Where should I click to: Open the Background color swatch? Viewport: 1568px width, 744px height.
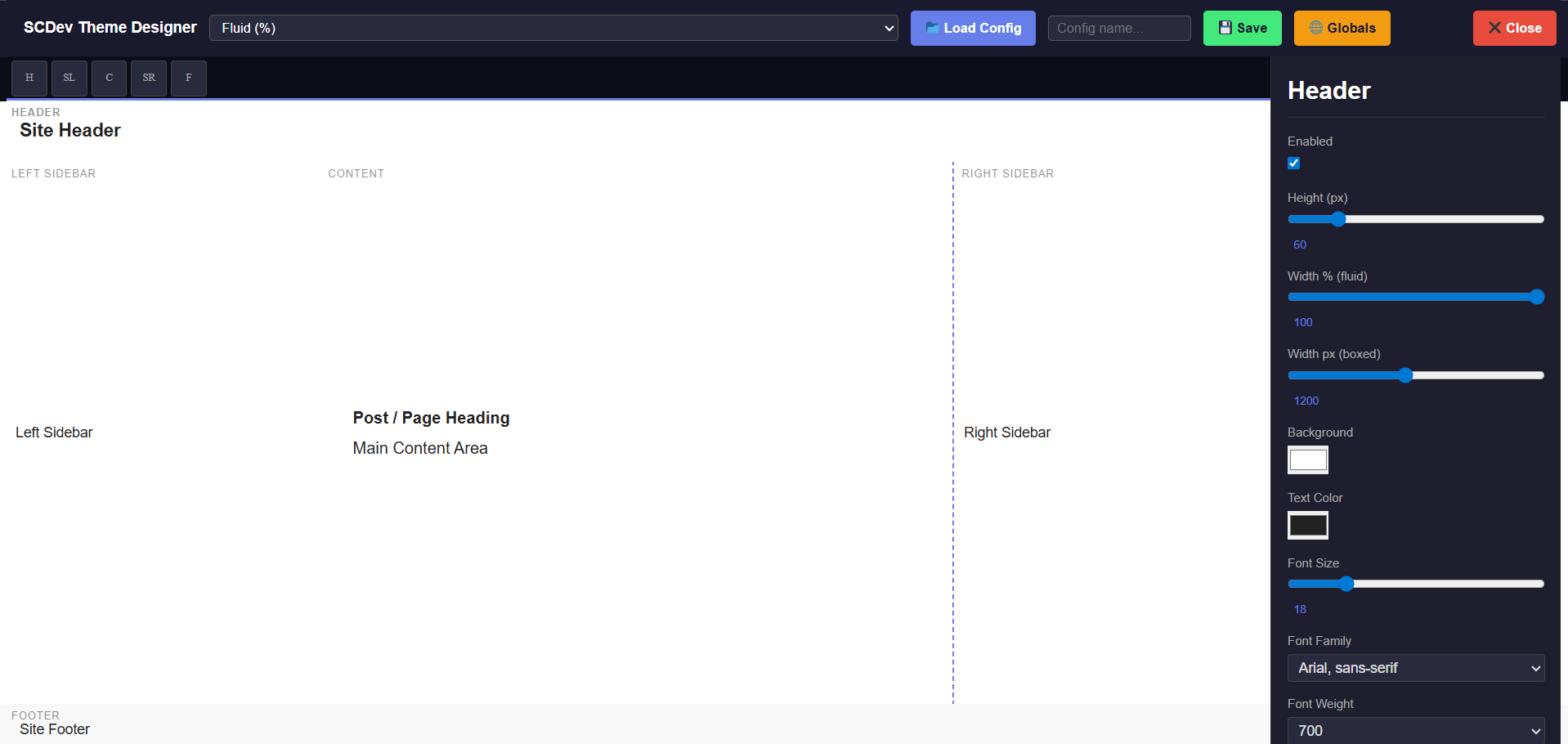(x=1308, y=460)
